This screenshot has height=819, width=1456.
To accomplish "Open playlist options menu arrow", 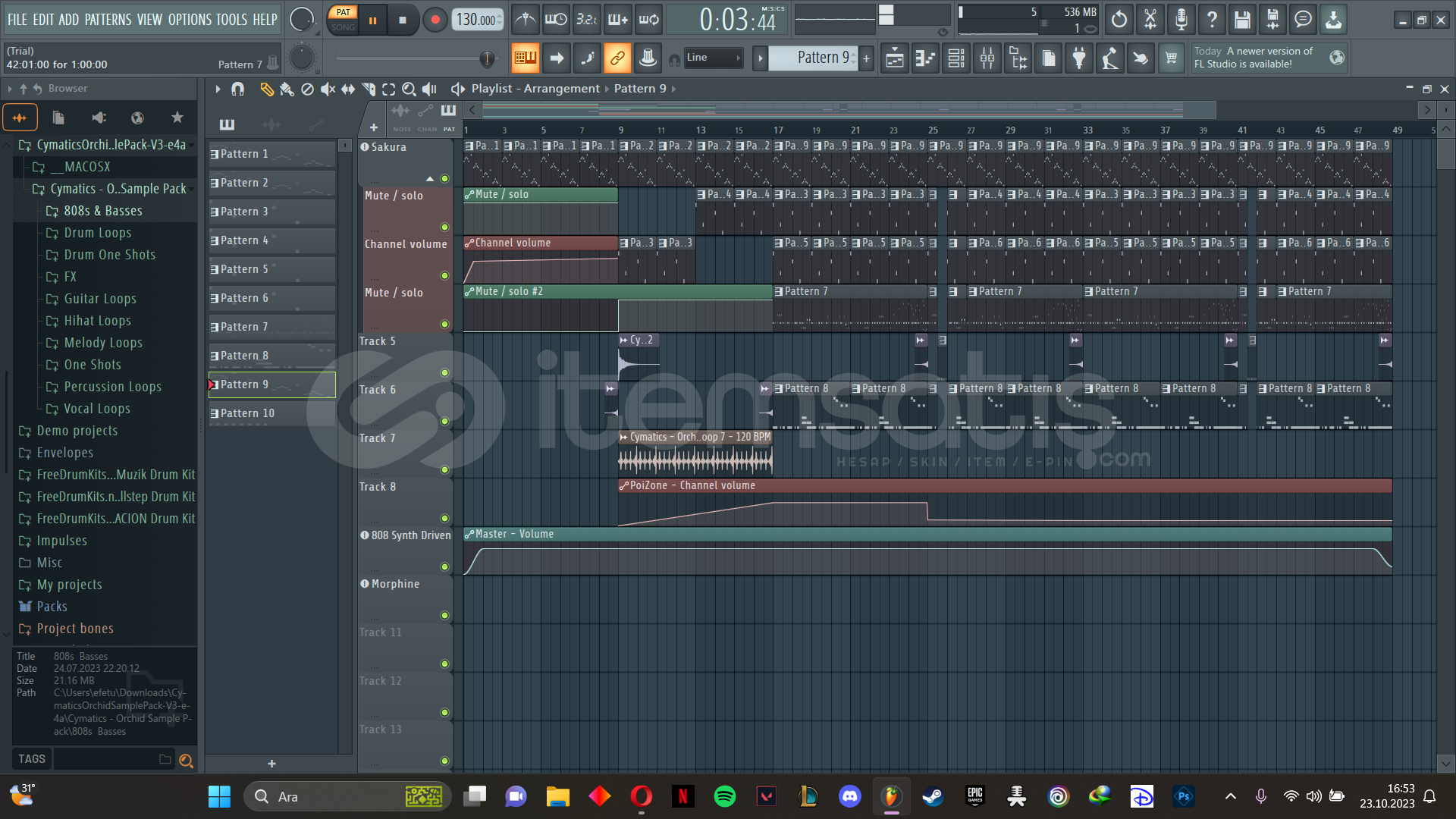I will click(x=218, y=89).
